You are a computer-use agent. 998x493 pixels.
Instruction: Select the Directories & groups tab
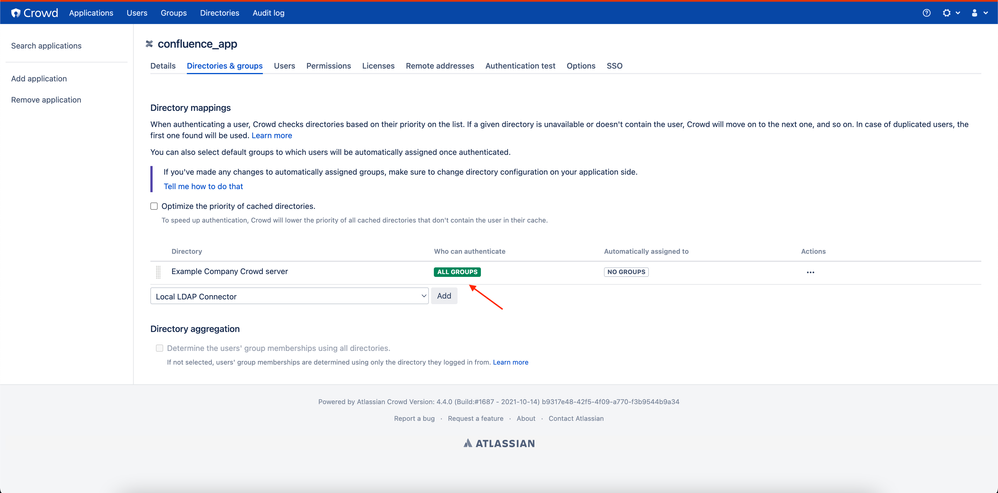[x=225, y=66]
